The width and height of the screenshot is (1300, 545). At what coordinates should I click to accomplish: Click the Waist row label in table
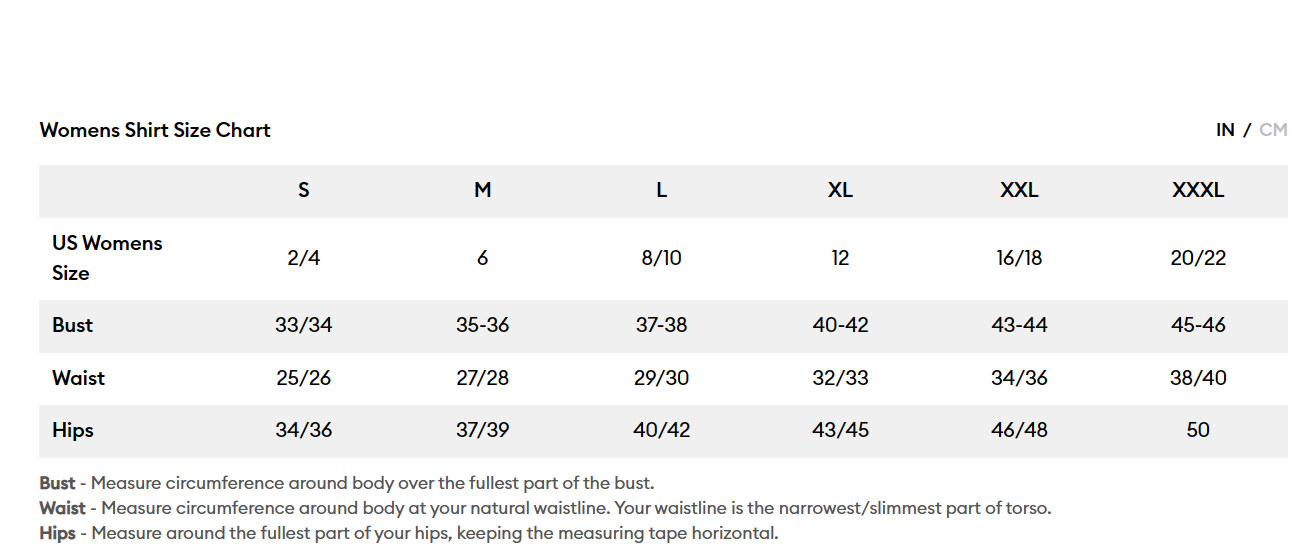click(78, 378)
